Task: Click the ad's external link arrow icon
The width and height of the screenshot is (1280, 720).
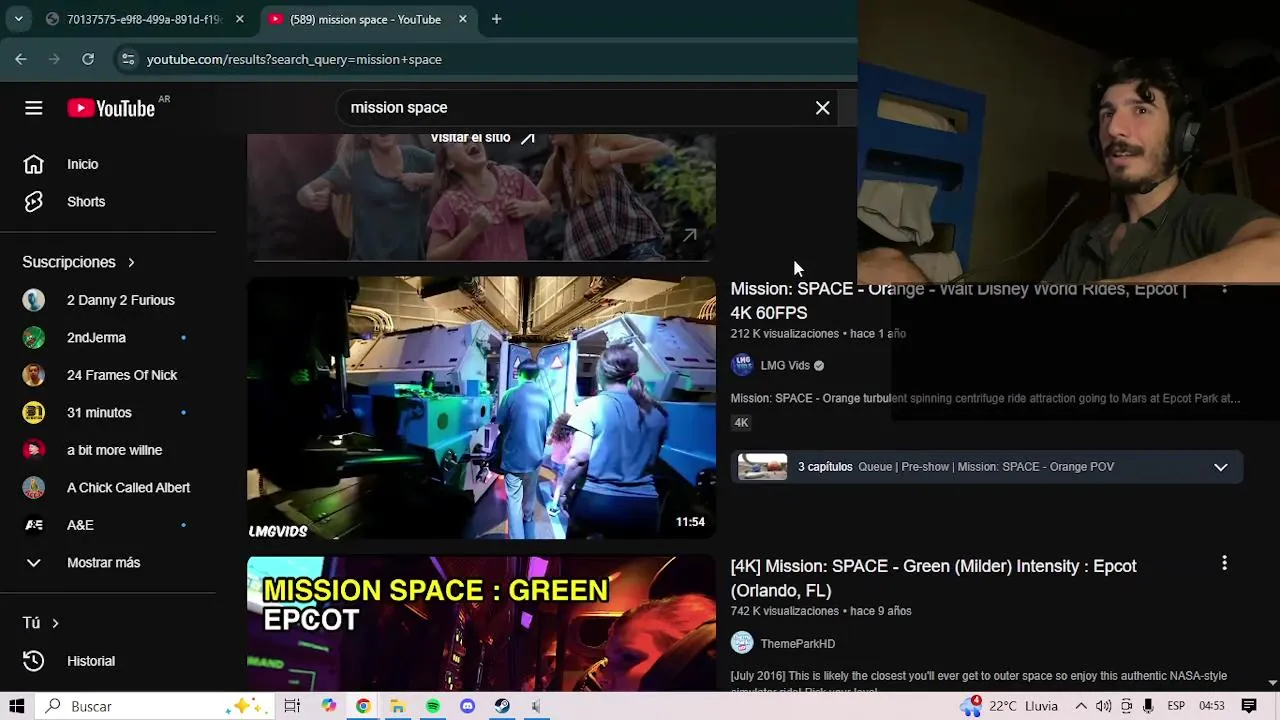Action: 690,236
